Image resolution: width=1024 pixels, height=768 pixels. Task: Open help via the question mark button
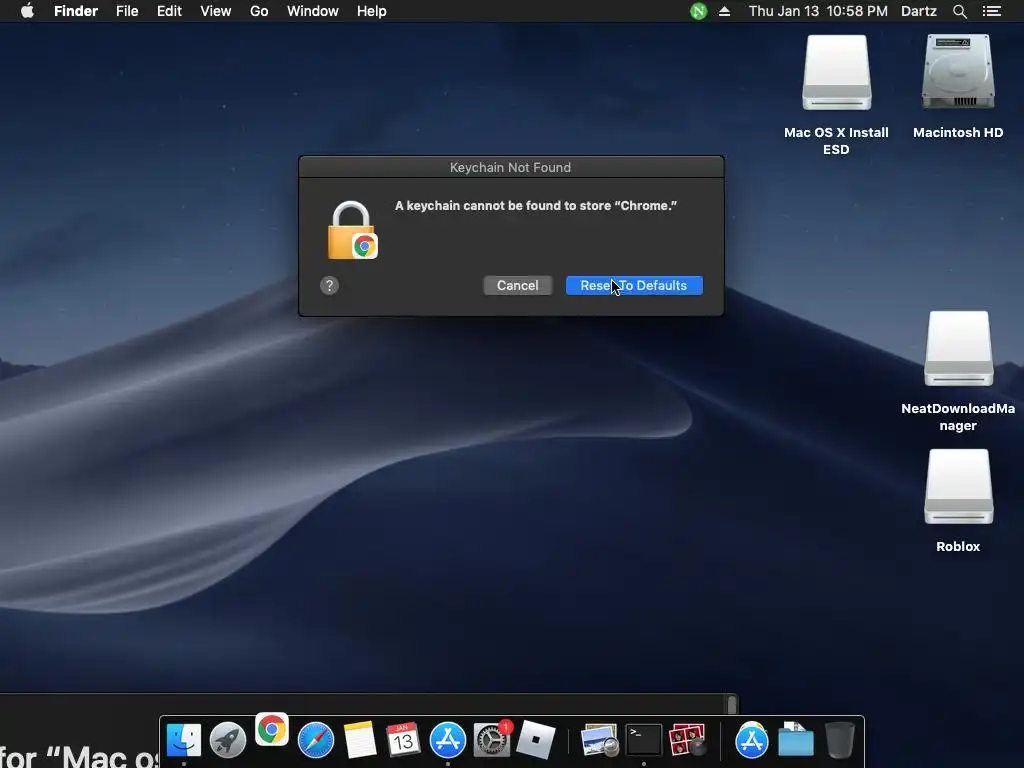(329, 285)
